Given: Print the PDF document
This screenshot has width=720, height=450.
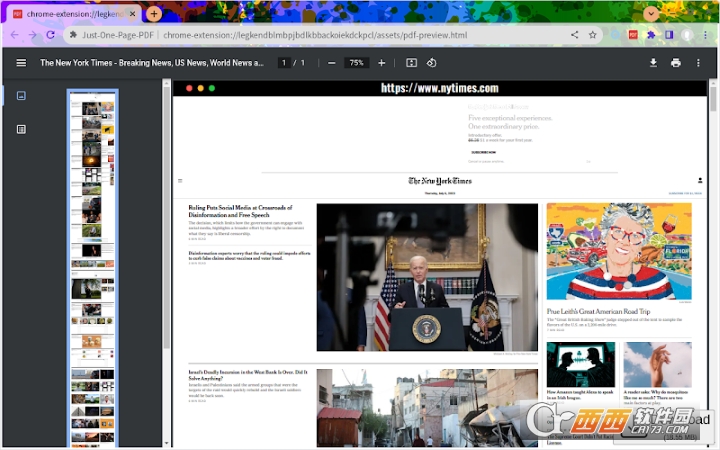Looking at the screenshot, I should (x=675, y=63).
